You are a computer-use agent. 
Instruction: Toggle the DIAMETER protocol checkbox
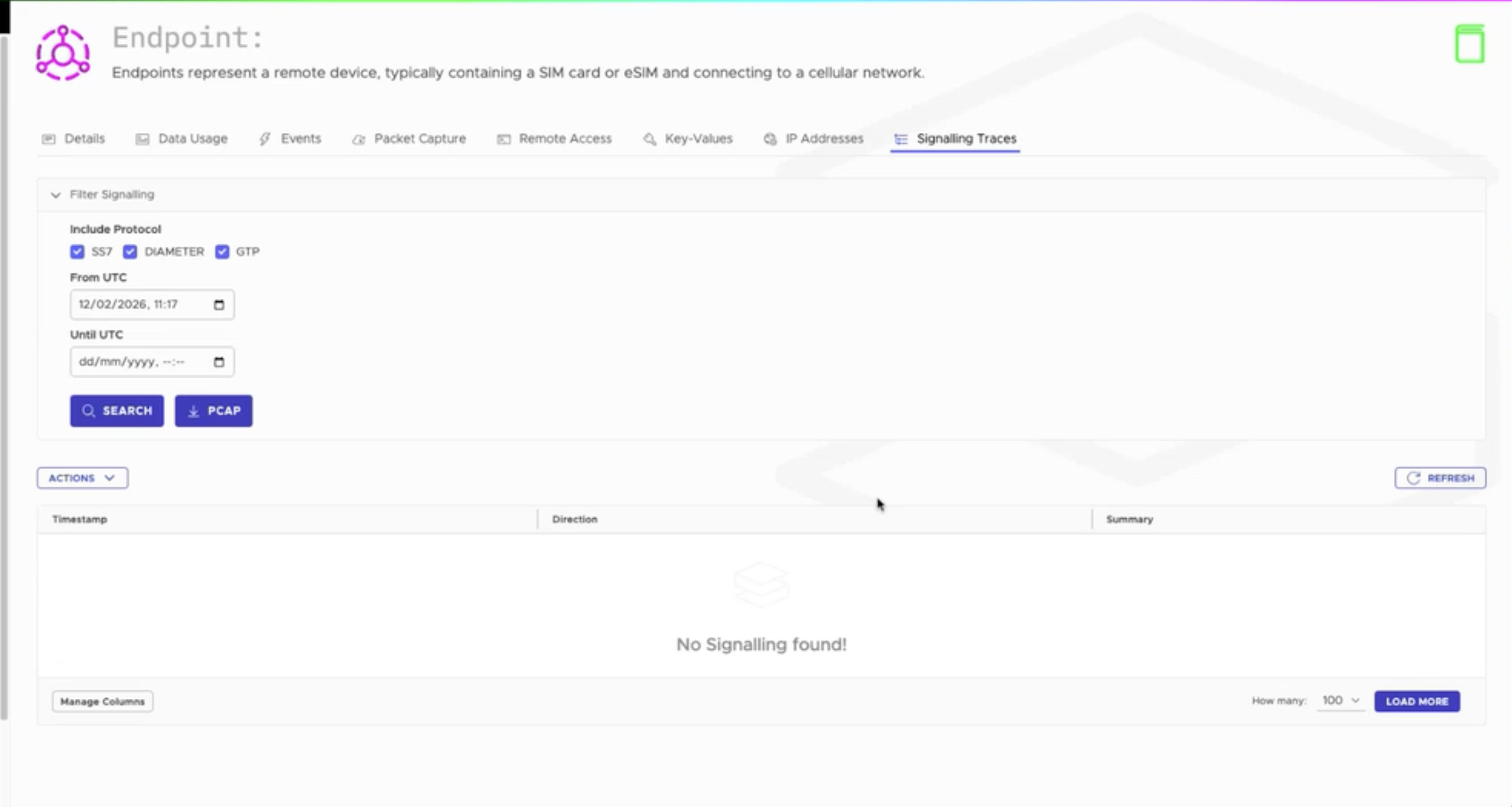130,252
